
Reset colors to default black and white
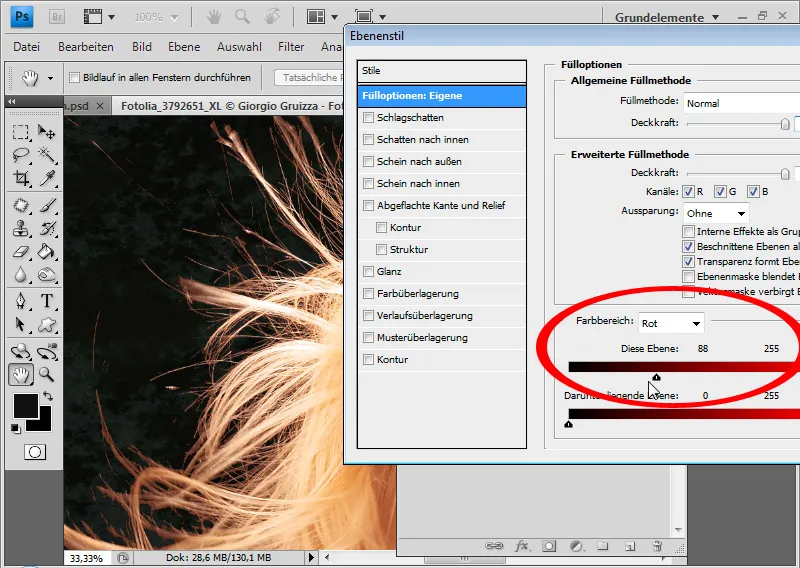pos(16,429)
